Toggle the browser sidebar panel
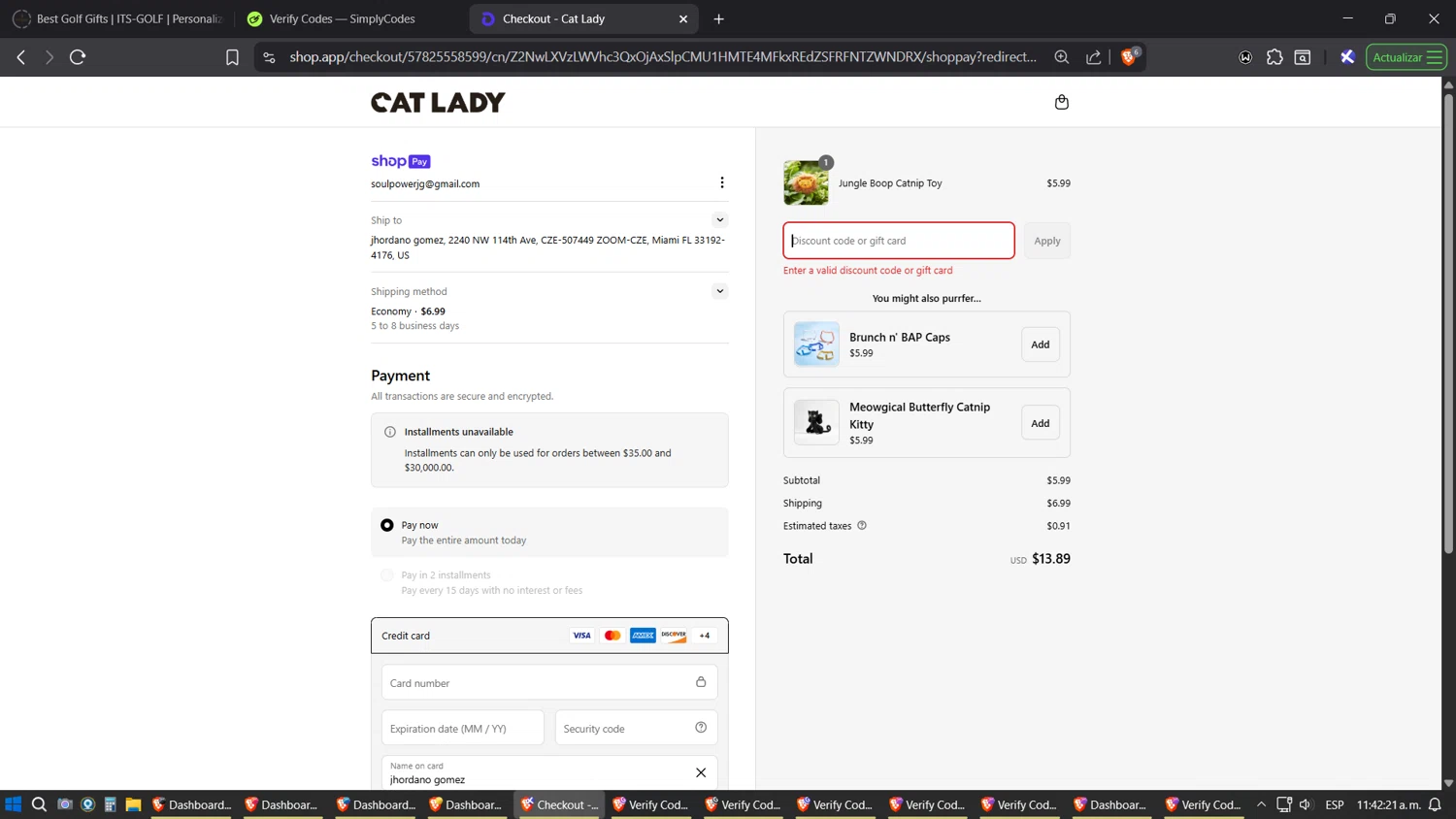This screenshot has width=1456, height=819. (x=1303, y=57)
